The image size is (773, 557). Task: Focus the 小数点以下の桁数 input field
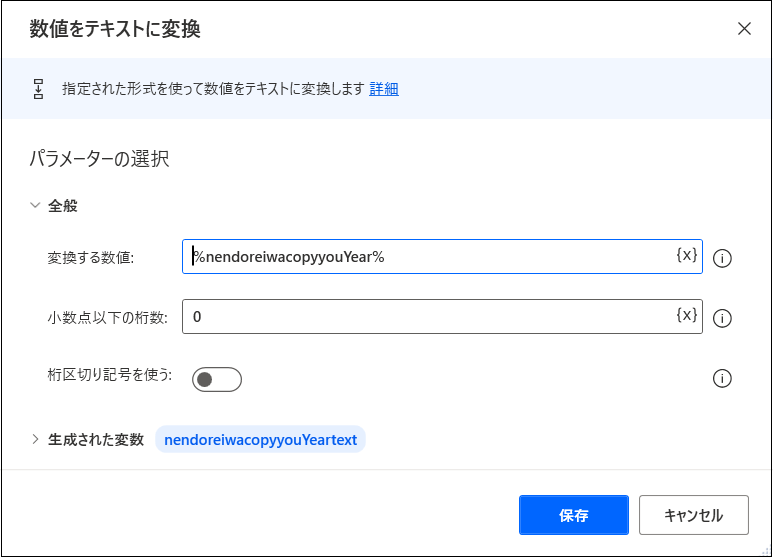(442, 316)
